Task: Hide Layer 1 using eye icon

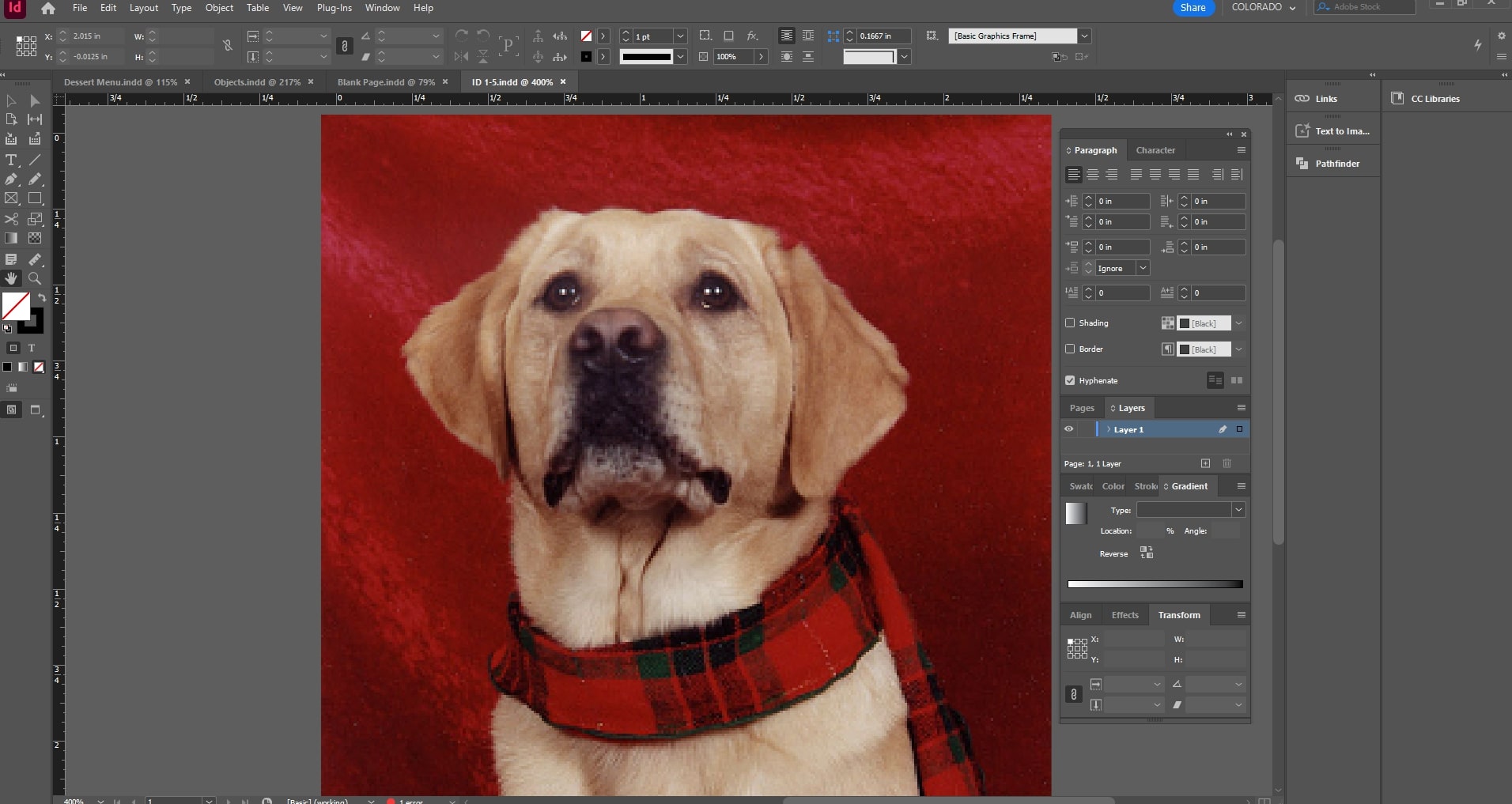Action: [x=1068, y=429]
